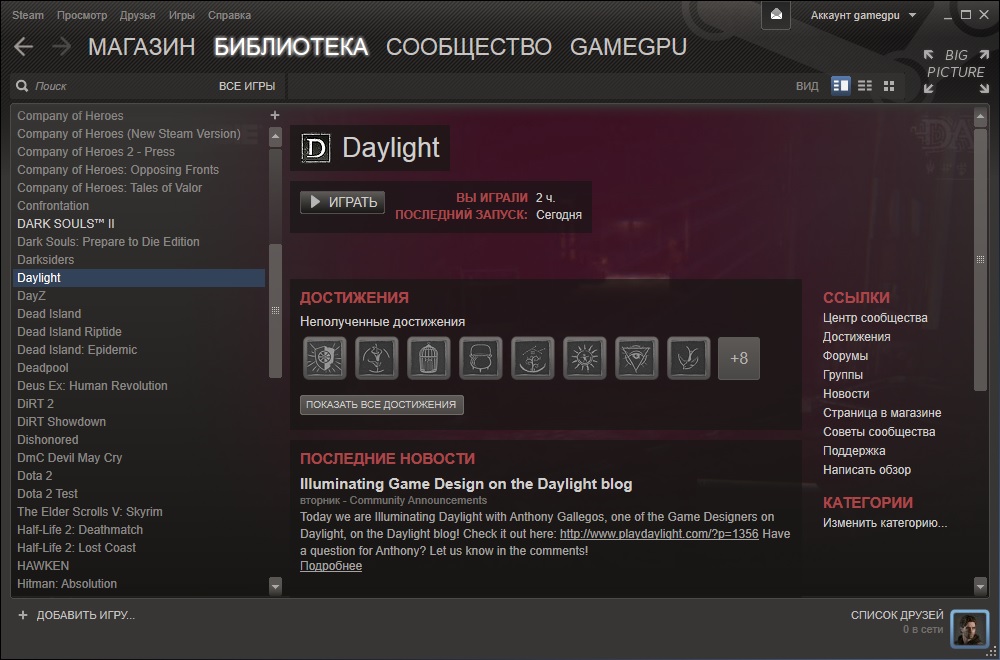Open the Просмотр menu
Screen dimensions: 1000x660
click(x=82, y=15)
